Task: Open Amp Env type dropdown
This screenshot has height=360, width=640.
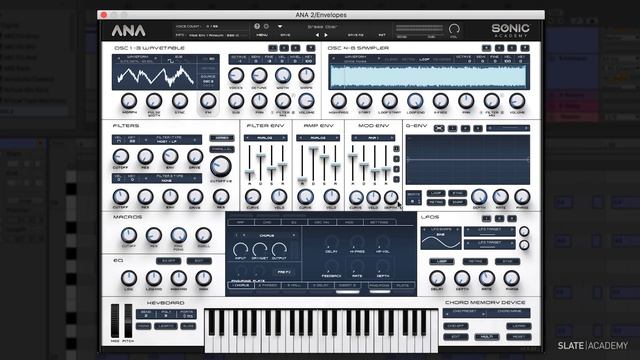Action: click(318, 138)
